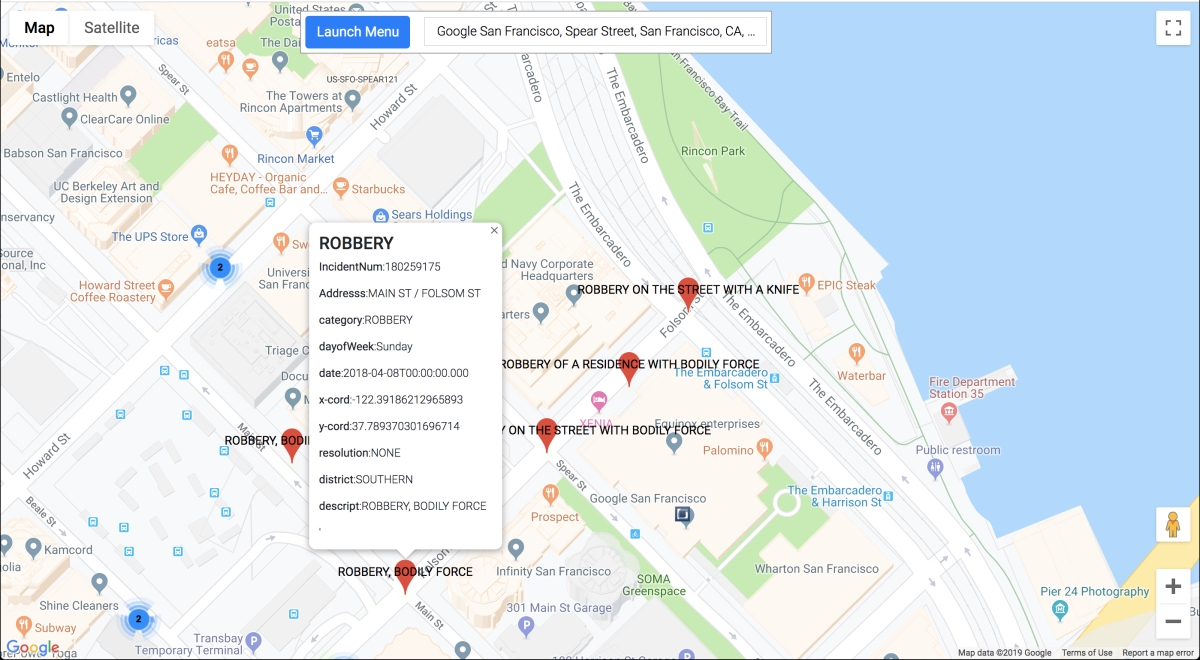This screenshot has height=660, width=1200.
Task: Close the ROBBERY info window
Action: pos(493,231)
